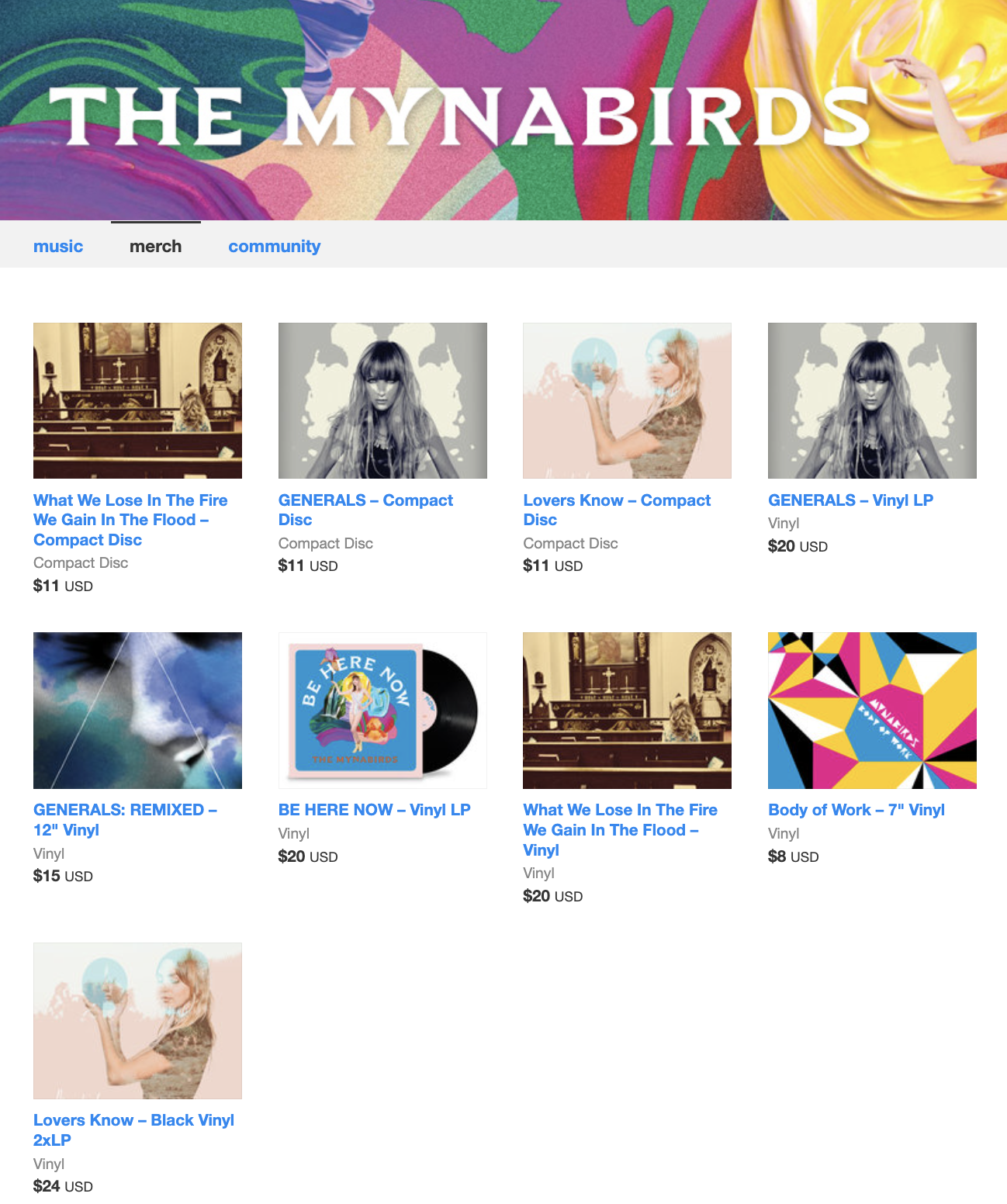1007x1204 pixels.
Task: Open GENERALS Vinyl LP cover thumbnail
Action: 872,400
